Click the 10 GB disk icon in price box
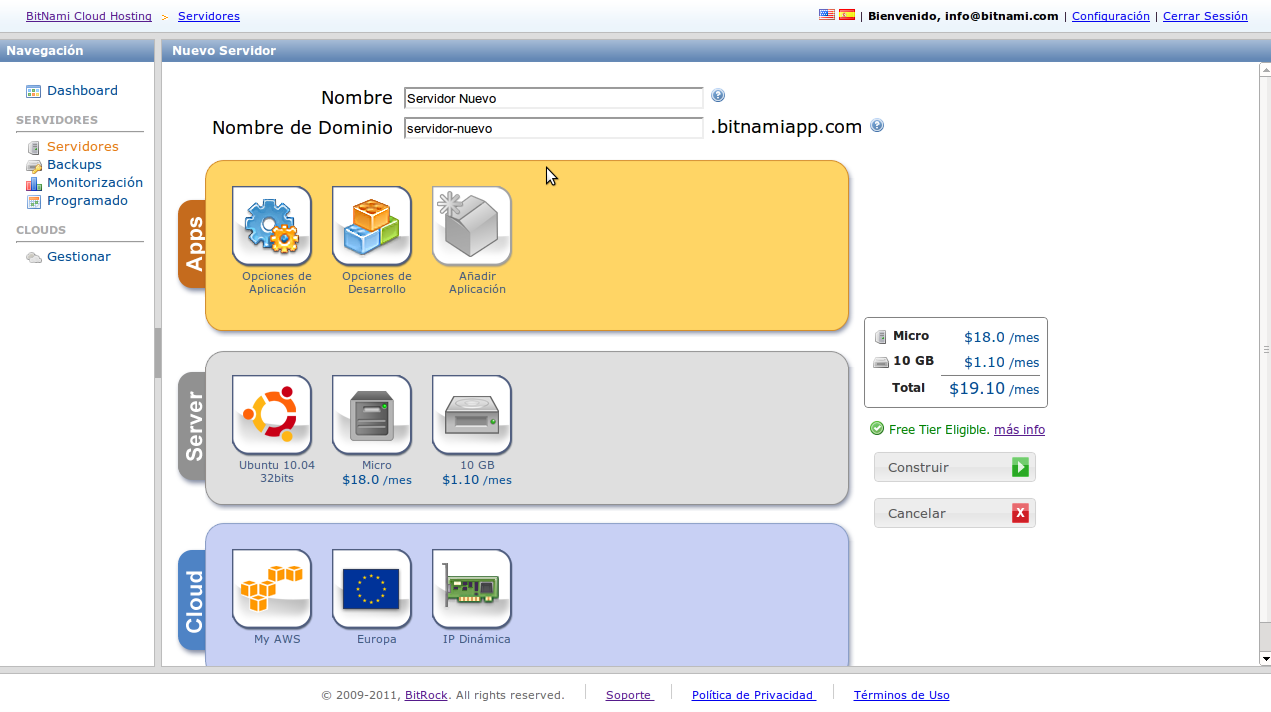Screen dimensions: 1271x712 881,362
